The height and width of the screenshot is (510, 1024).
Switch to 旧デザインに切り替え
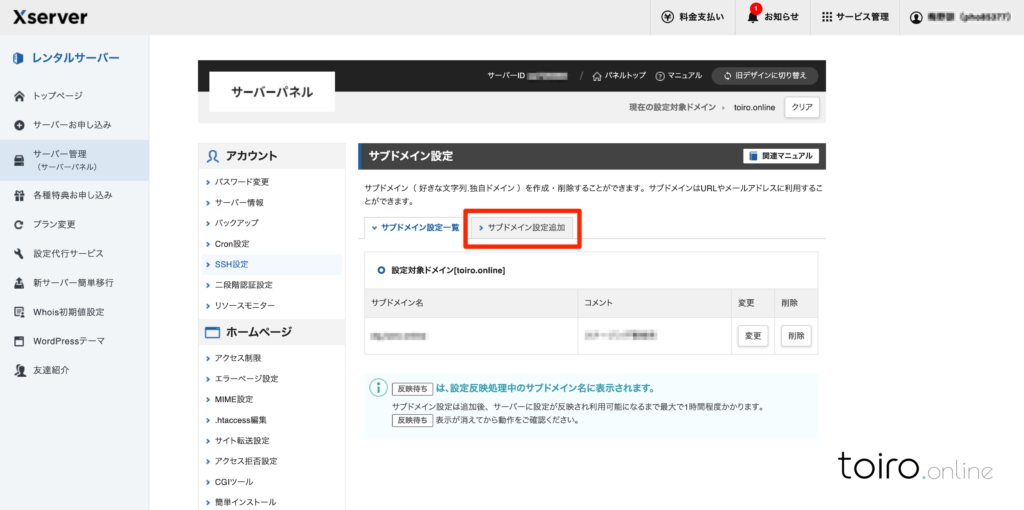click(x=764, y=76)
